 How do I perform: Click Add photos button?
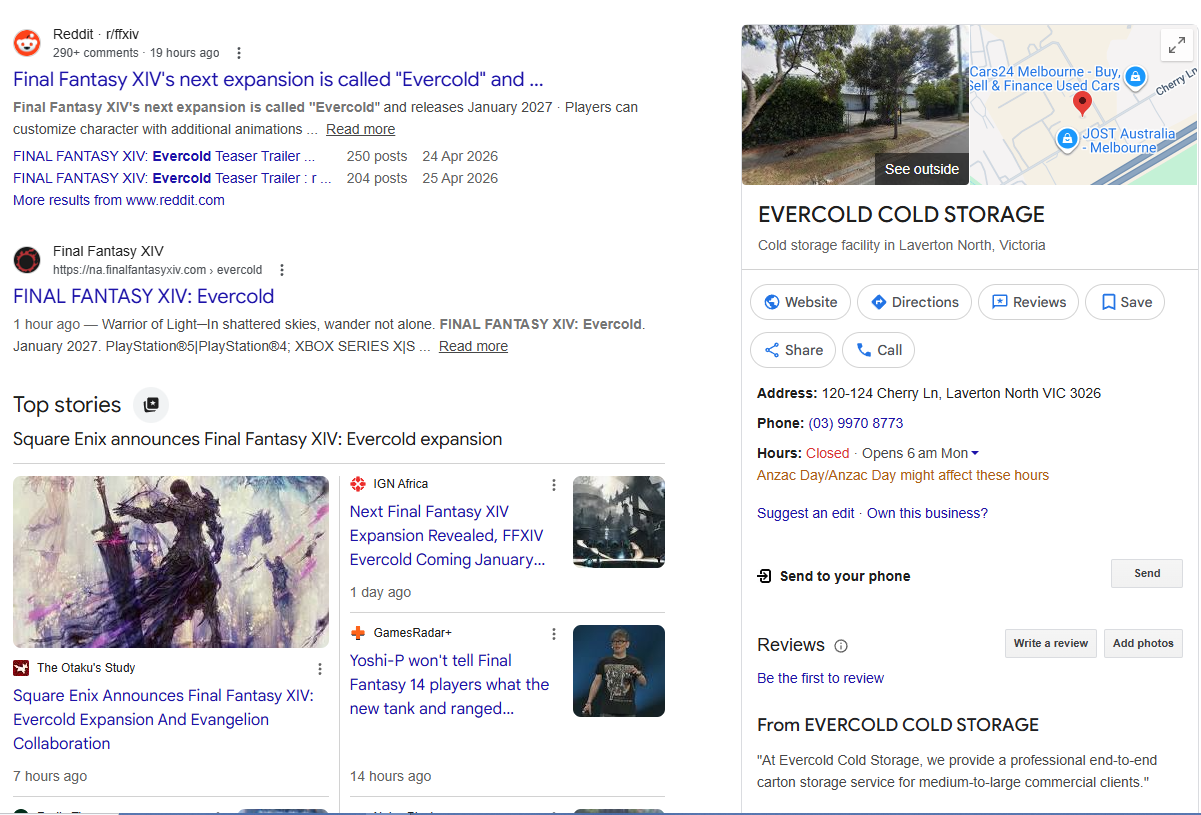pyautogui.click(x=1143, y=643)
